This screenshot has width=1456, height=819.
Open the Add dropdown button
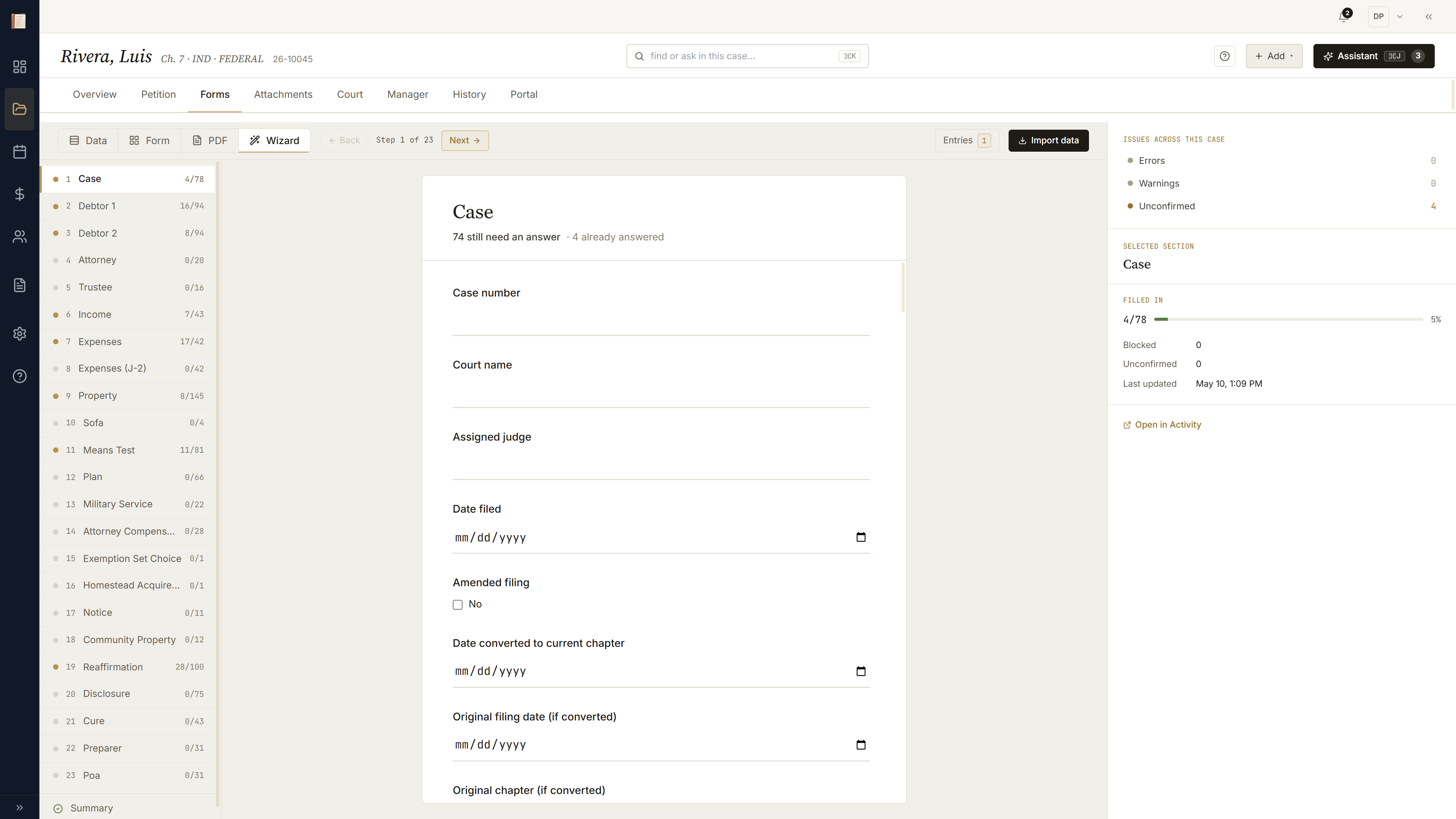(1274, 56)
